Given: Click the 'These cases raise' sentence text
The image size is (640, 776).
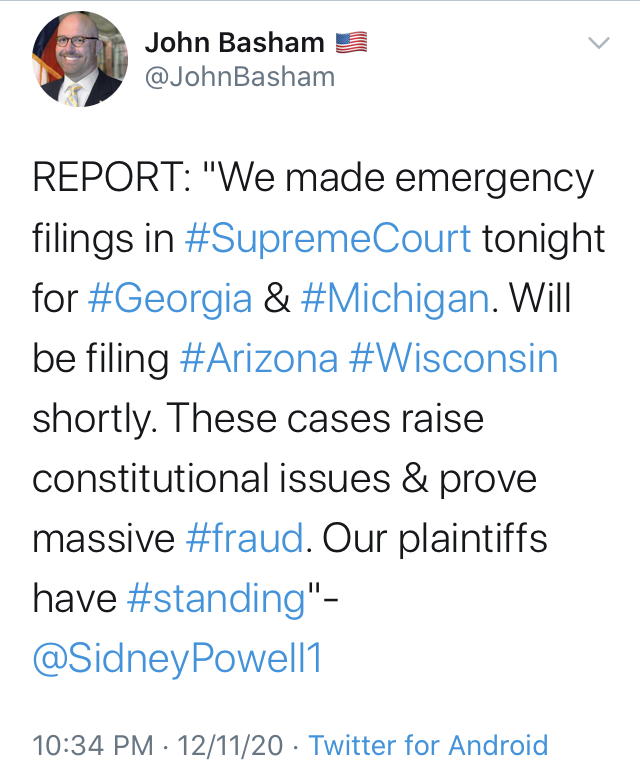Looking at the screenshot, I should coord(327,419).
